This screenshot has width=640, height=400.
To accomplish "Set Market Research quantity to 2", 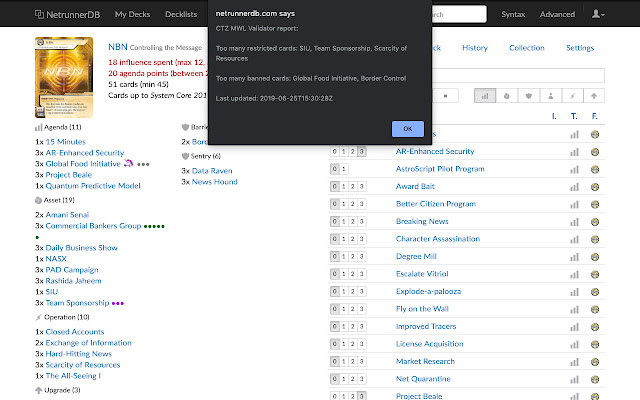I will pyautogui.click(x=352, y=362).
